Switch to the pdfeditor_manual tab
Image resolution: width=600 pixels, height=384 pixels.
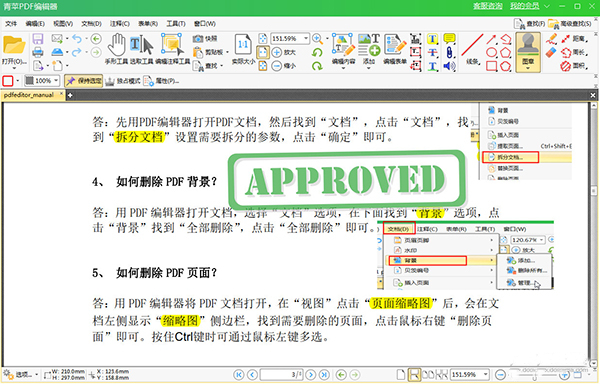click(33, 95)
